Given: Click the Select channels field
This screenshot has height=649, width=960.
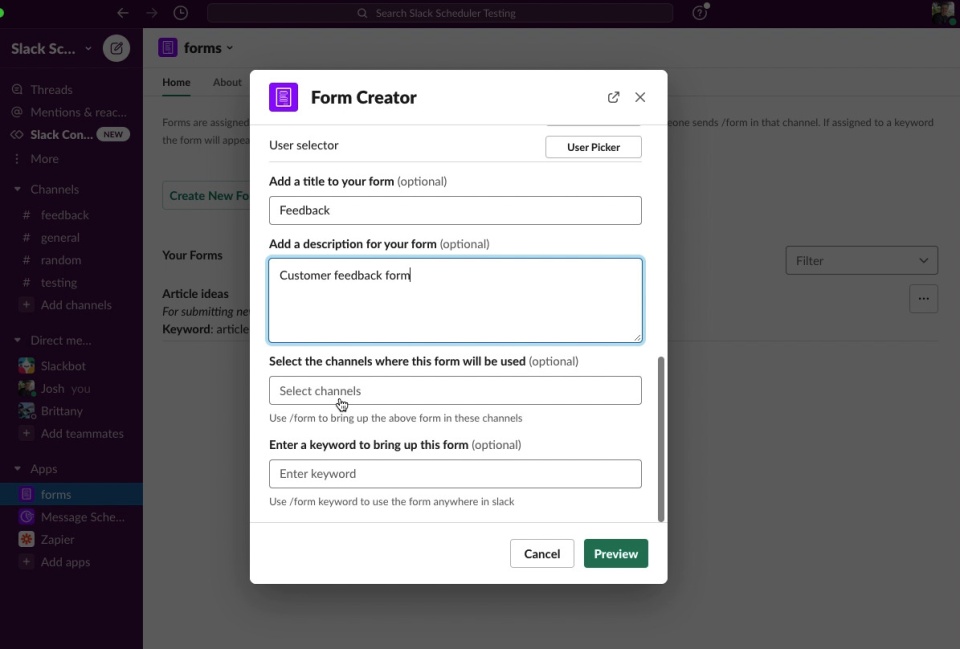Looking at the screenshot, I should [x=455, y=390].
